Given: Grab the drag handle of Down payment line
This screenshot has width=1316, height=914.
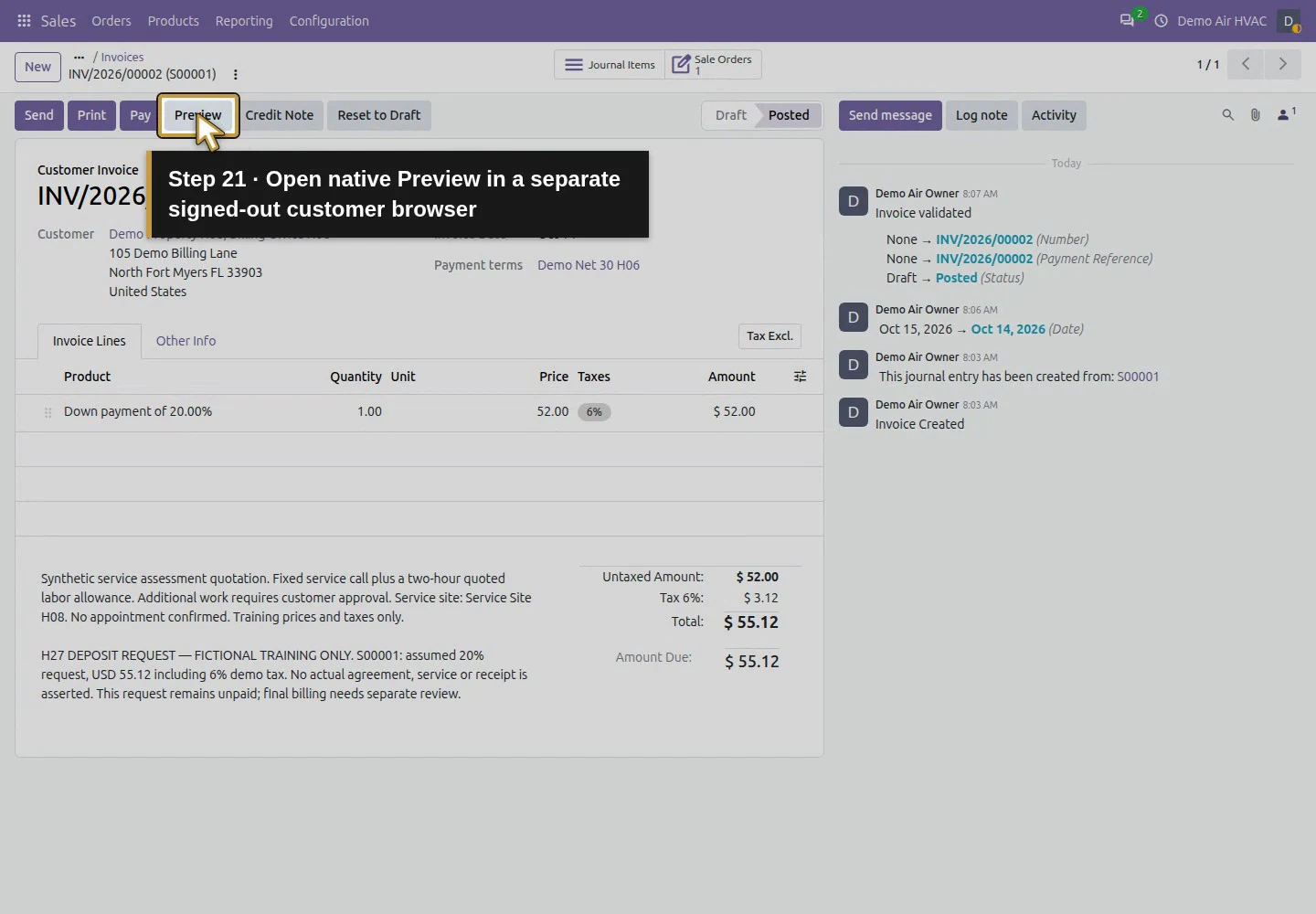Looking at the screenshot, I should click(48, 412).
